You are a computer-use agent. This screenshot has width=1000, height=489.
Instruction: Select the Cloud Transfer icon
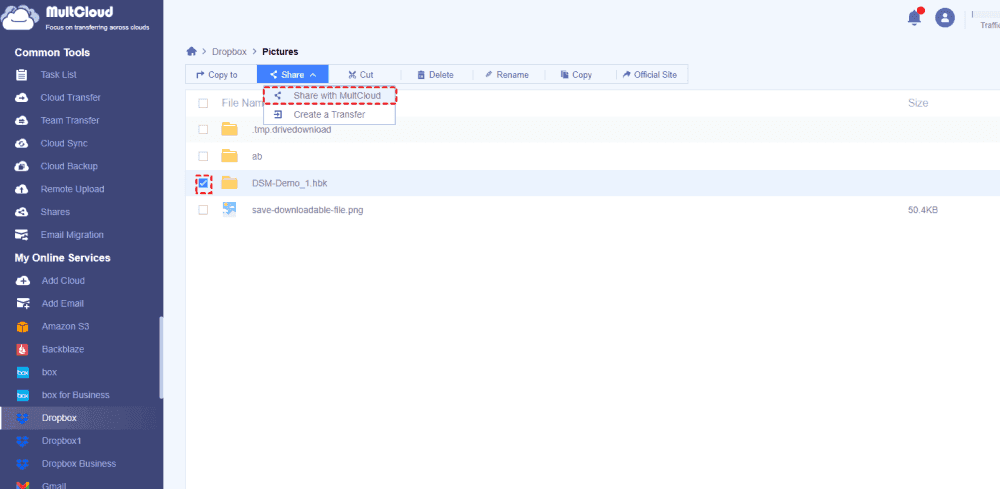click(22, 98)
